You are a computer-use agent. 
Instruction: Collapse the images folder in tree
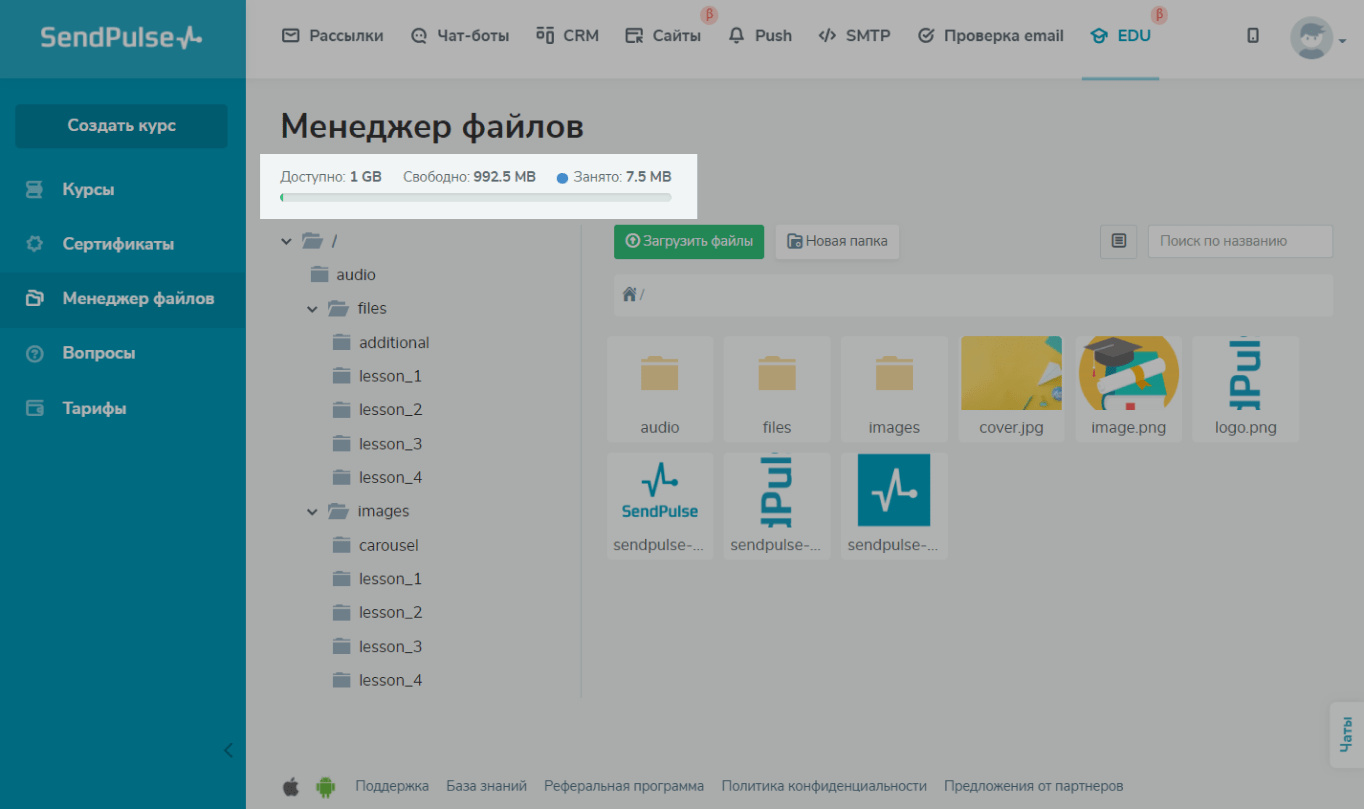[313, 512]
